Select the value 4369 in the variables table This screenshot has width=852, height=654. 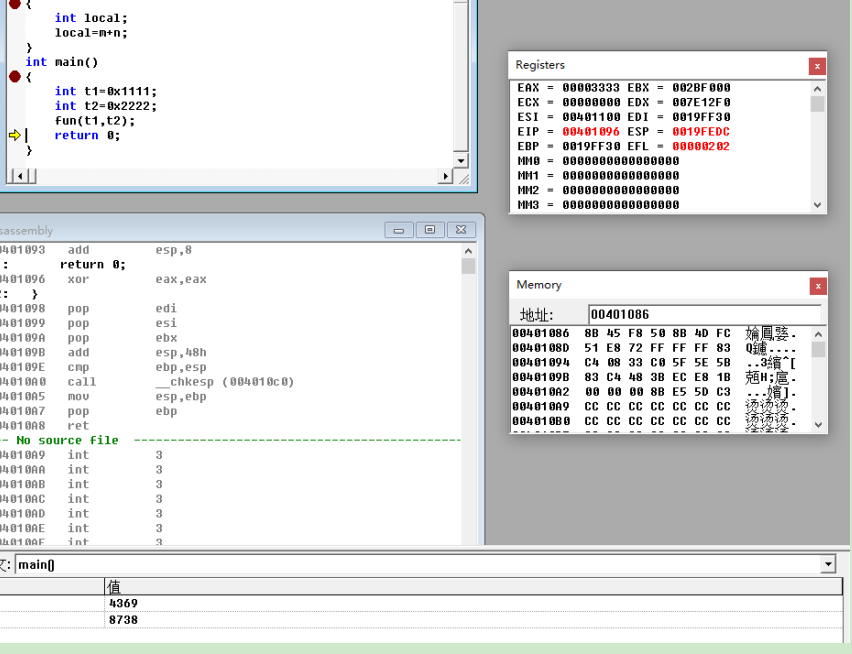pyautogui.click(x=123, y=603)
